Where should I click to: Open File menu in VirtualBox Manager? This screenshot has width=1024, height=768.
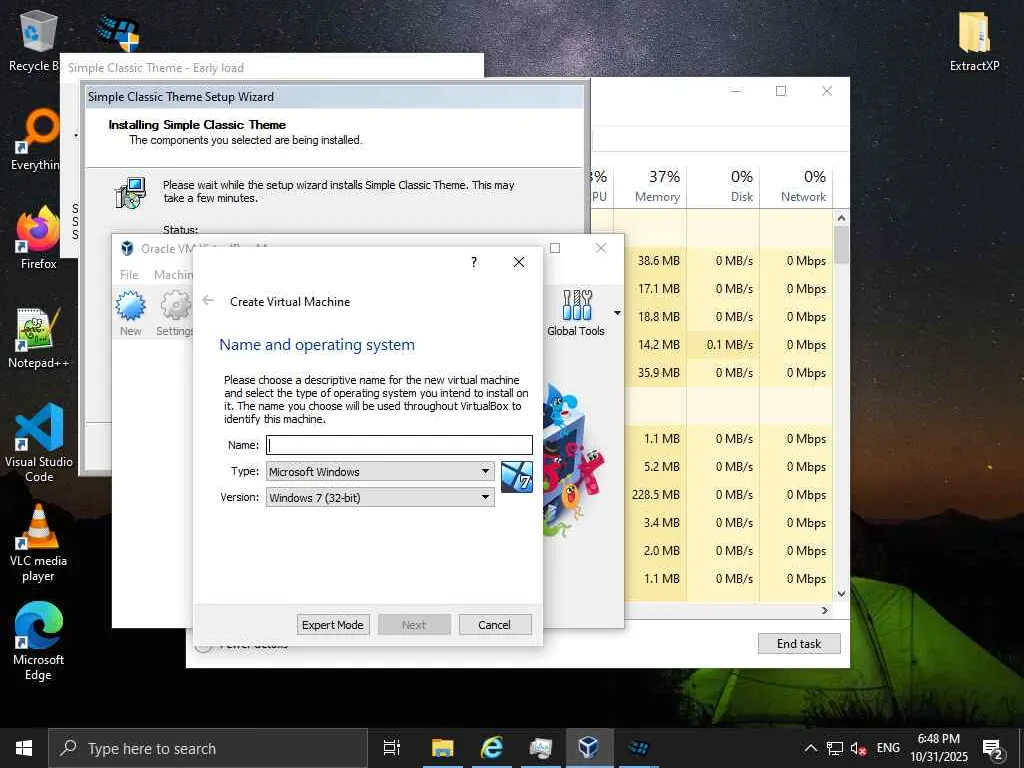129,275
